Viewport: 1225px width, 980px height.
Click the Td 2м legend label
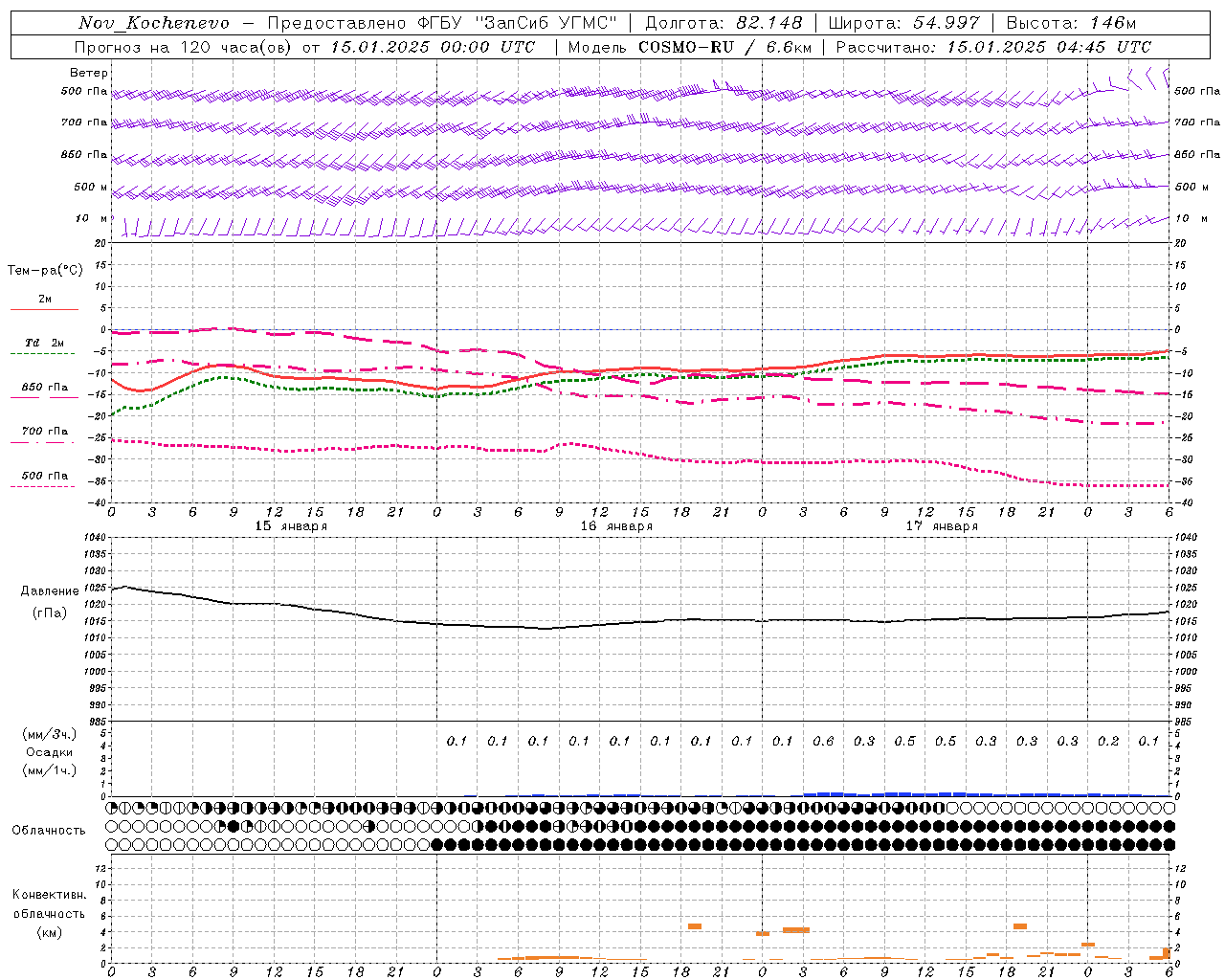pyautogui.click(x=45, y=343)
